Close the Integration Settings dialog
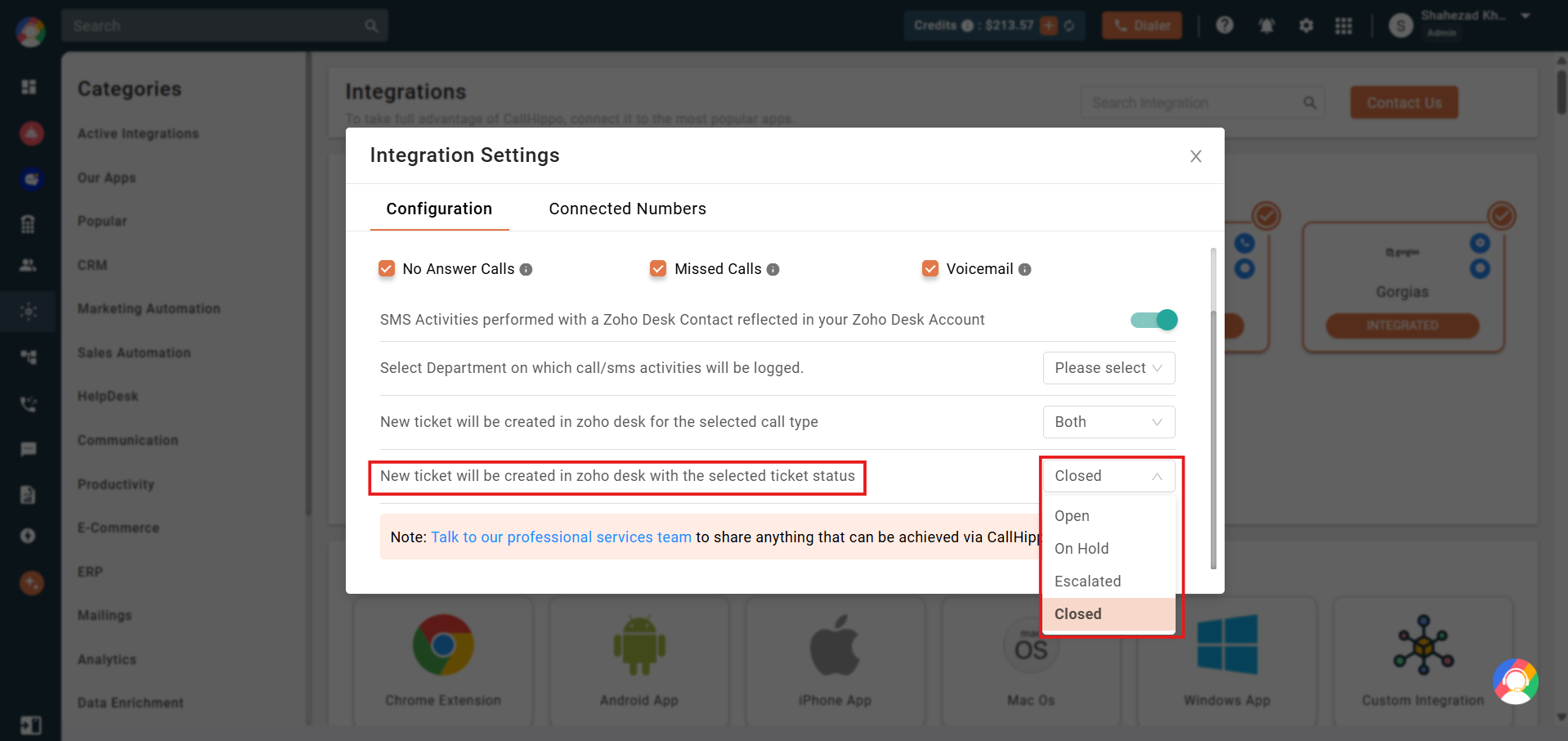The height and width of the screenshot is (741, 1568). coord(1196,156)
